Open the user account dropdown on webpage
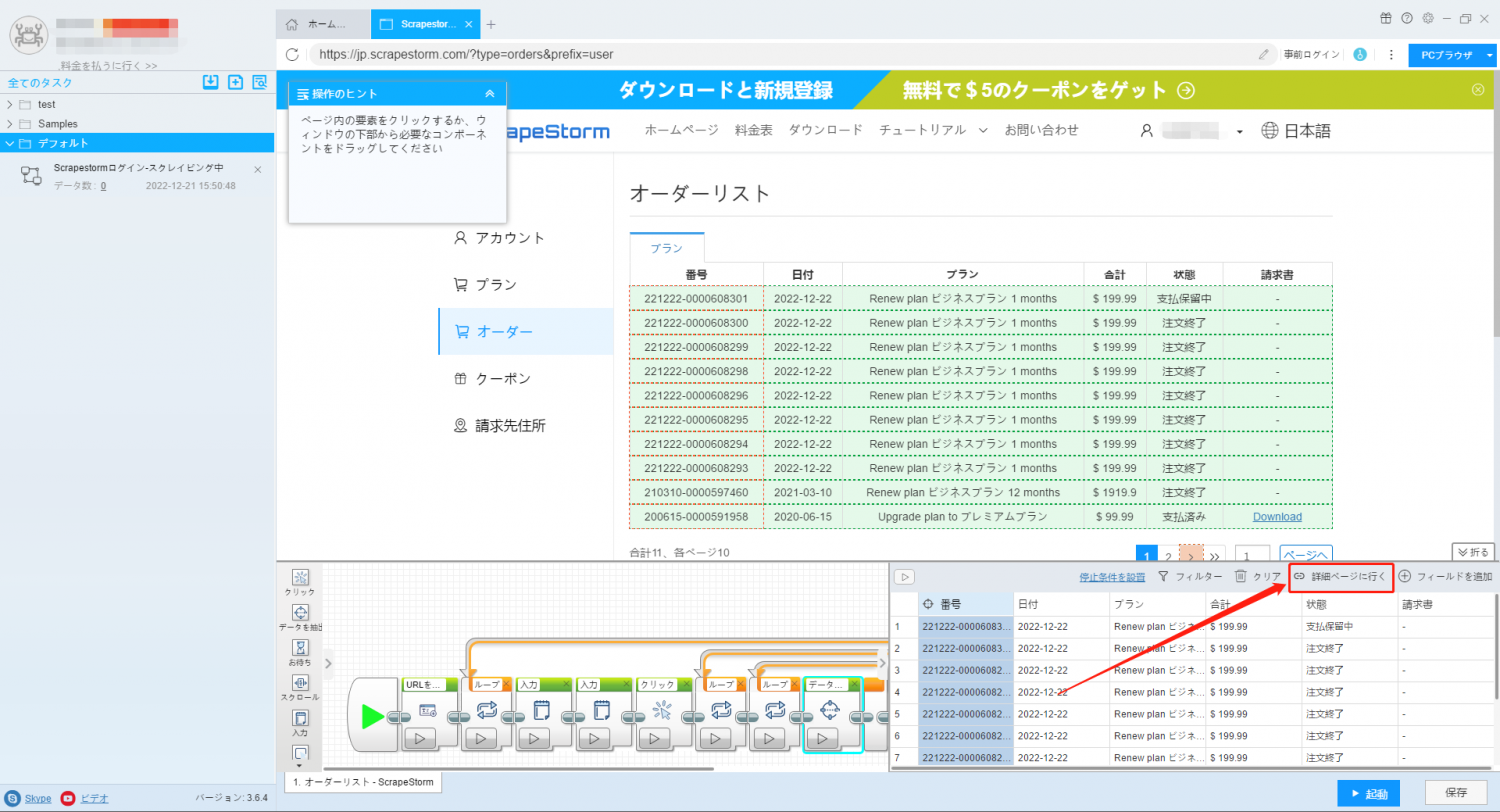 (x=1240, y=131)
